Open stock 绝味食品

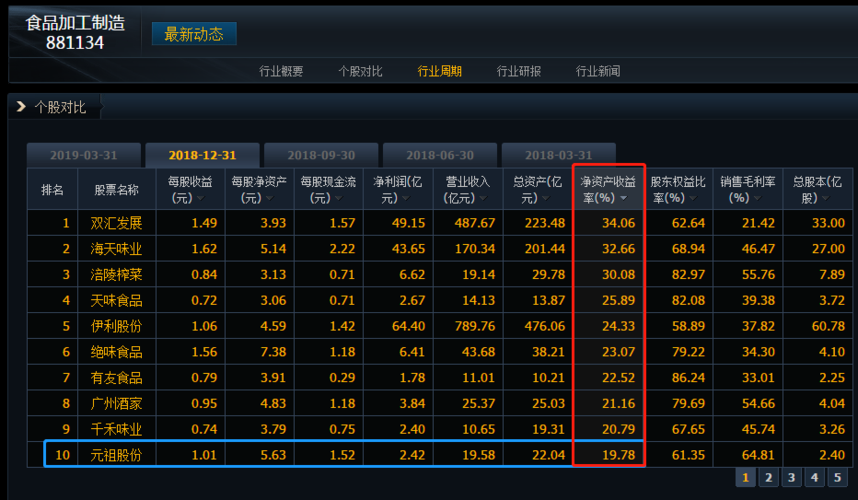coord(116,352)
